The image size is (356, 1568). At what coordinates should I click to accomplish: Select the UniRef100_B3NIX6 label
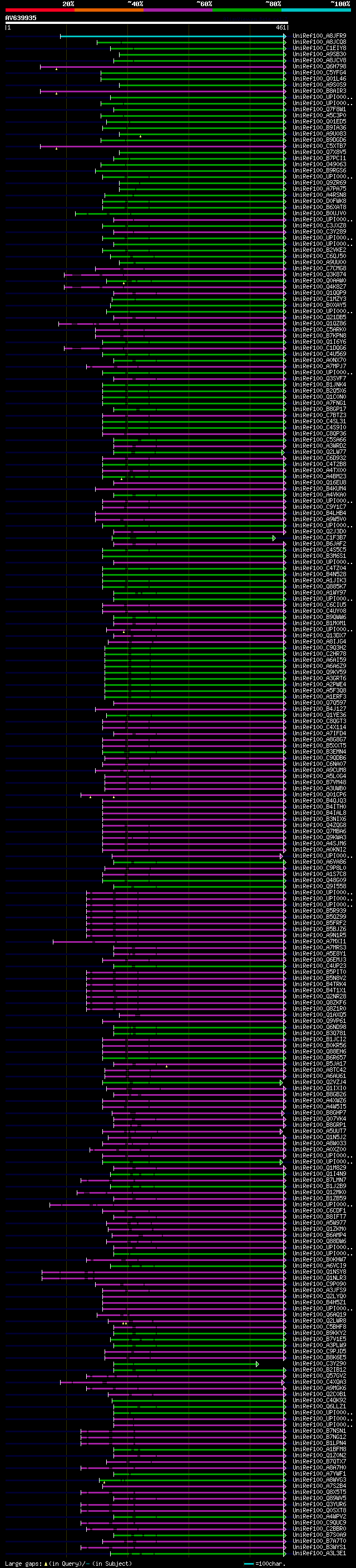pos(319,819)
